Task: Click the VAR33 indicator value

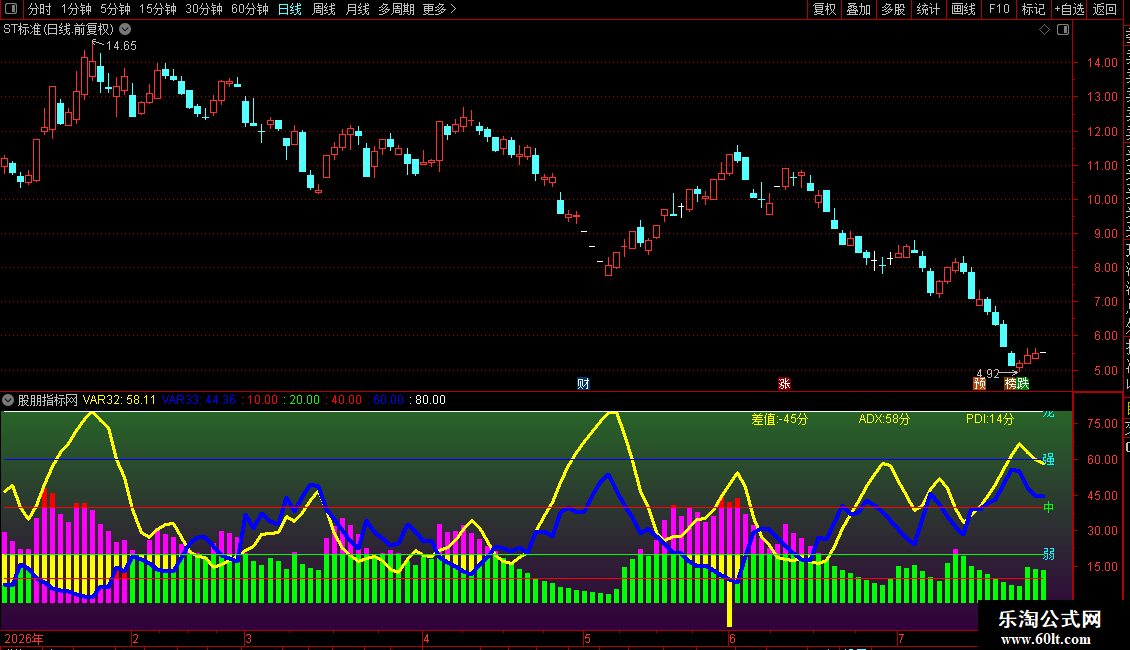Action: coord(199,400)
